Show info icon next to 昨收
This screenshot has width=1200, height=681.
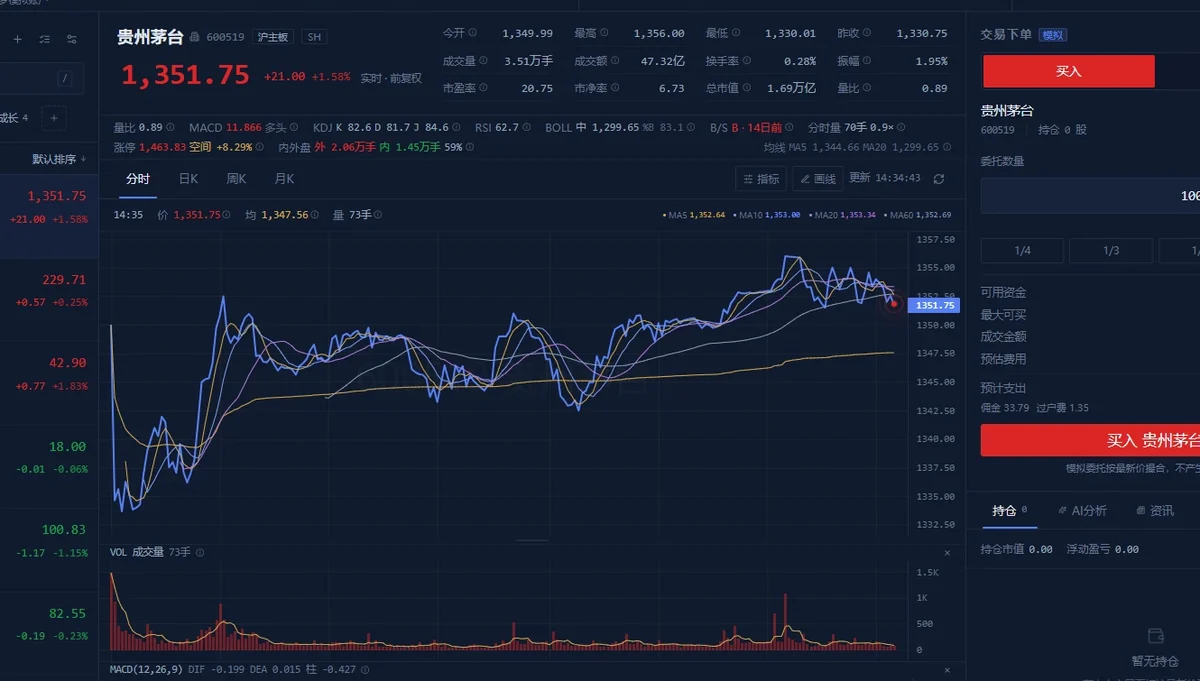(866, 33)
